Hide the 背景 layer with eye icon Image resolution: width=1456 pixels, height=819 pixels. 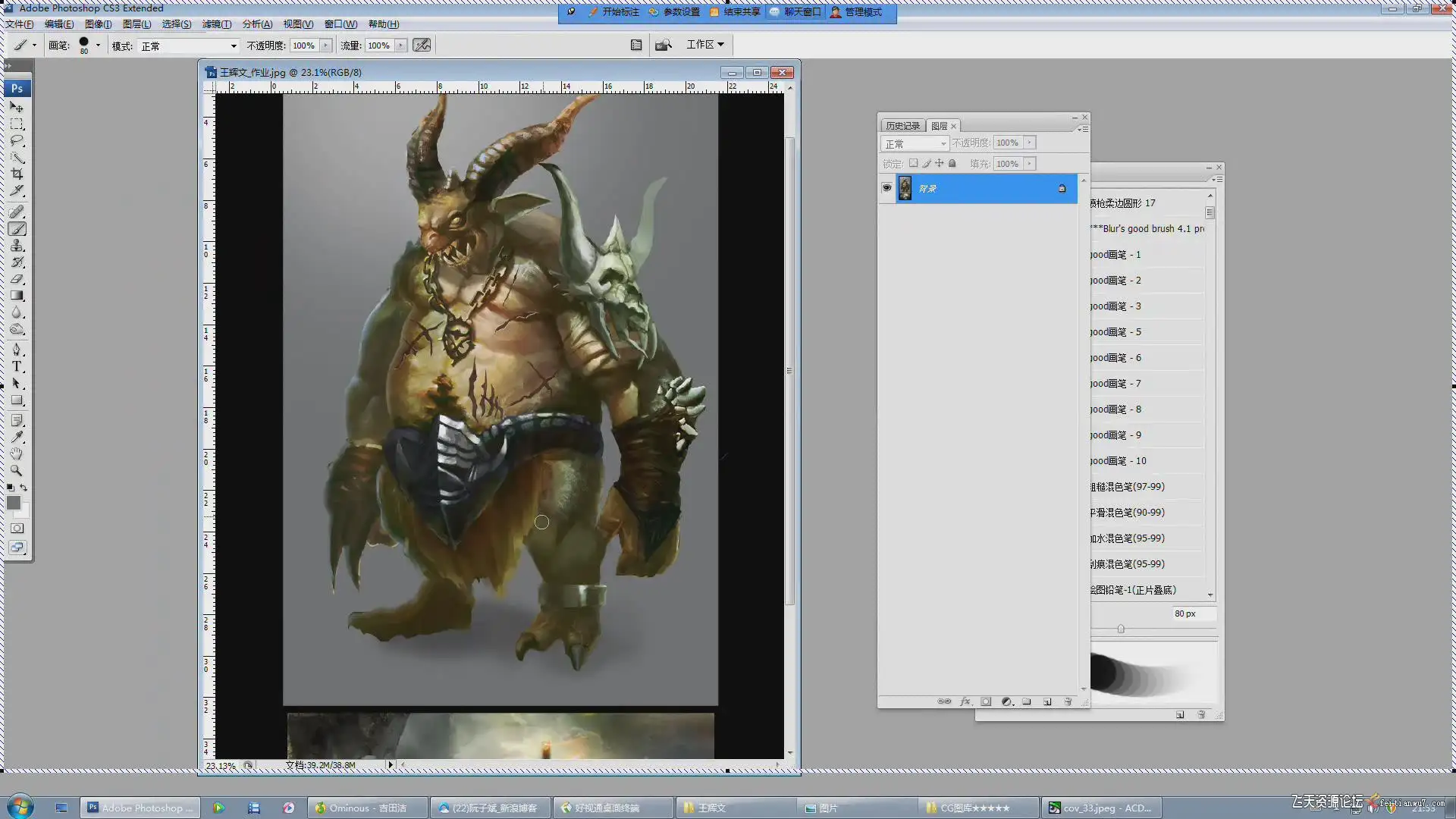[x=886, y=188]
